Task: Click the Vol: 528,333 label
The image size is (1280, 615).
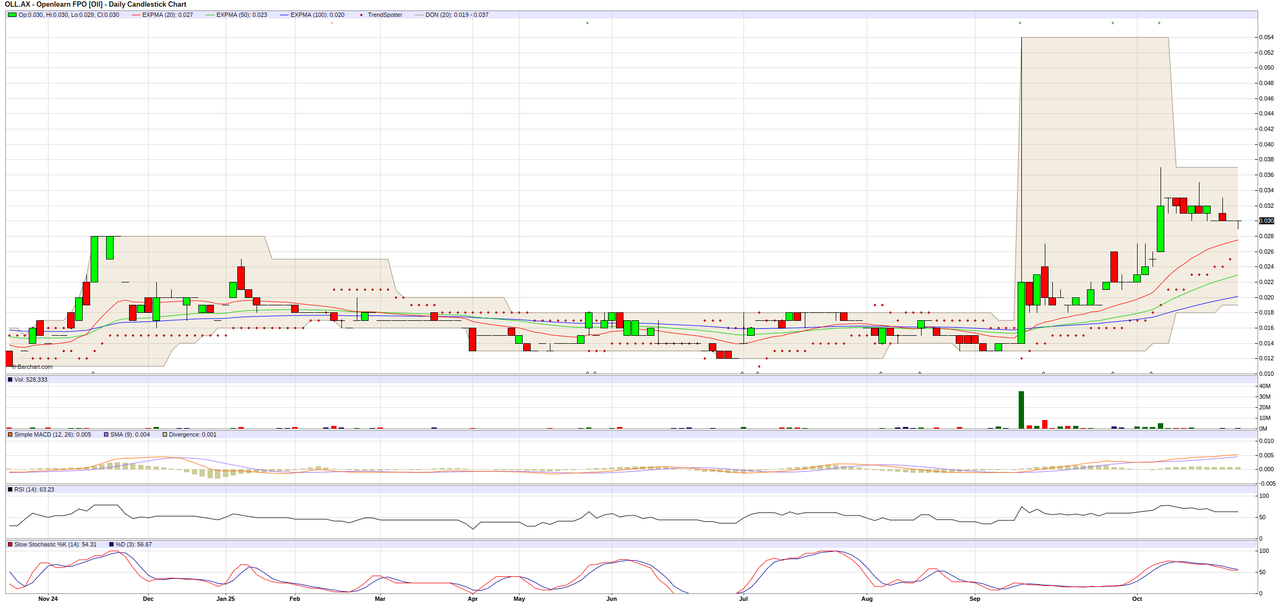Action: pos(30,380)
